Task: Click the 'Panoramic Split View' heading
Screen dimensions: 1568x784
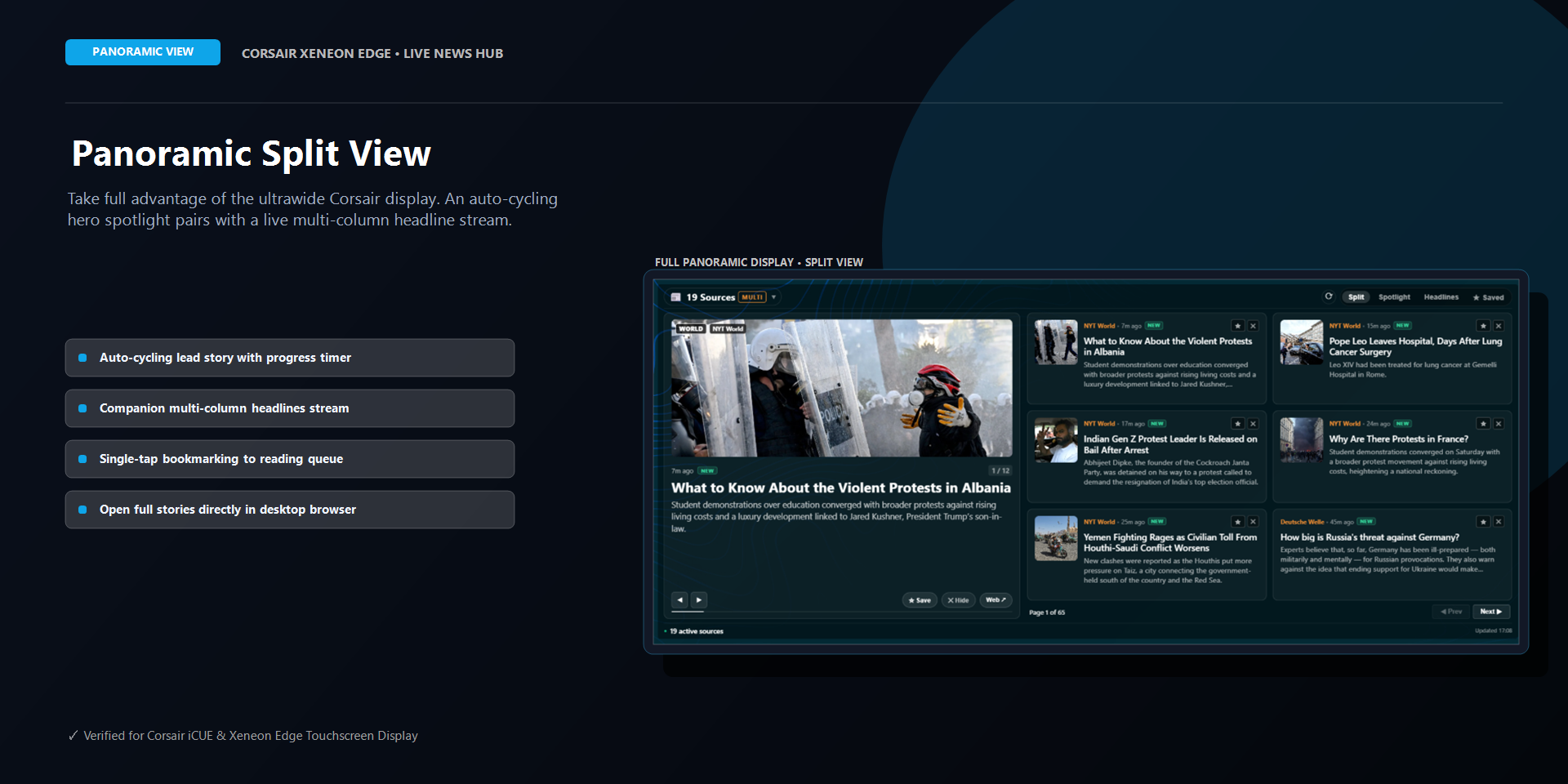Action: [252, 154]
